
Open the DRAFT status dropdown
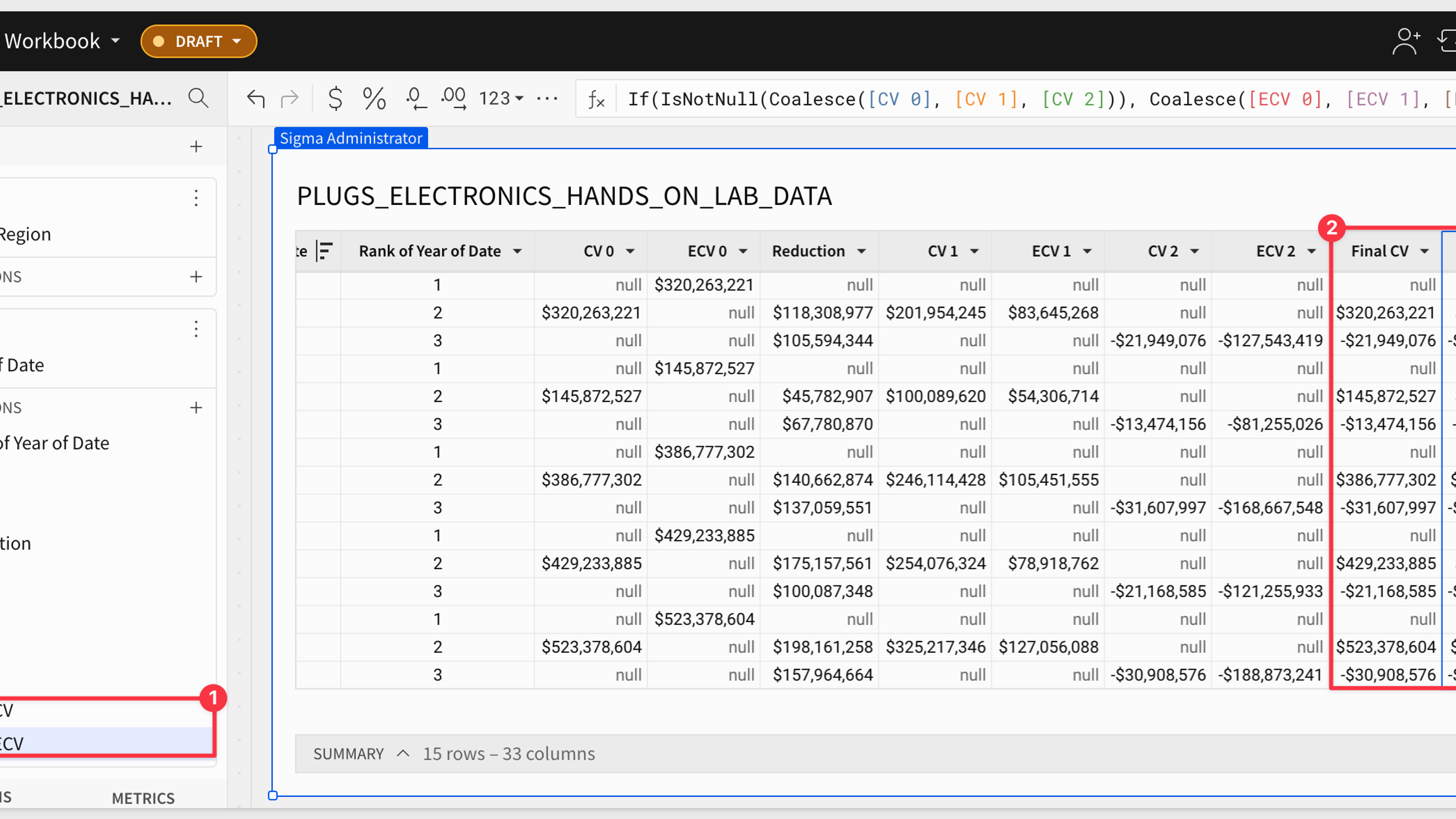click(199, 41)
